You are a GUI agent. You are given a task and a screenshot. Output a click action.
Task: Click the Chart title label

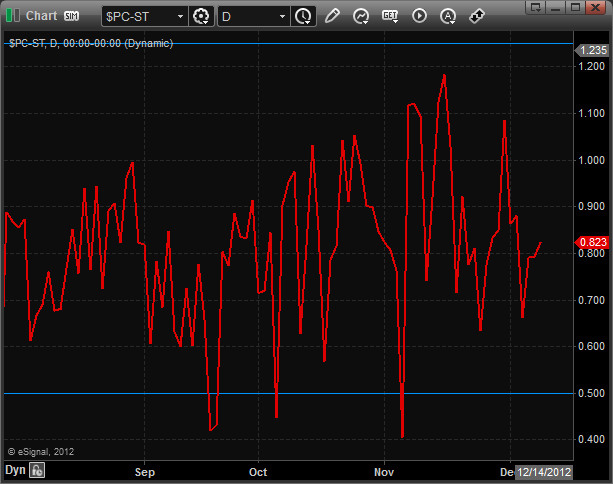(41, 16)
